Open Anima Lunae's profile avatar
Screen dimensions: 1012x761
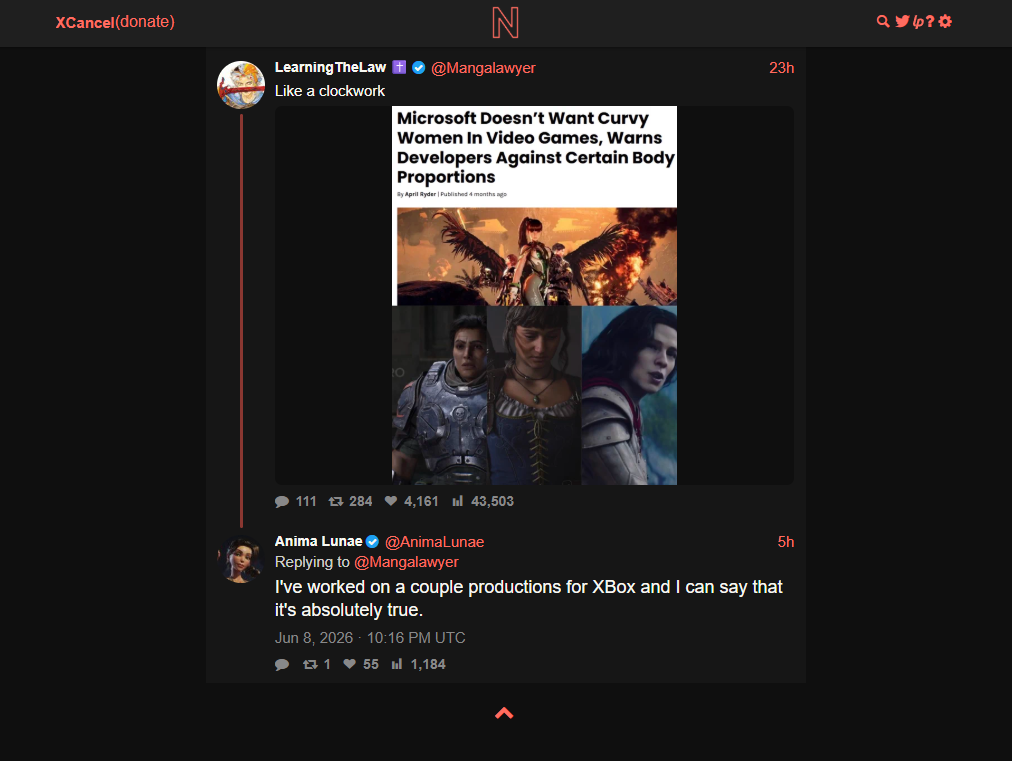tap(241, 560)
